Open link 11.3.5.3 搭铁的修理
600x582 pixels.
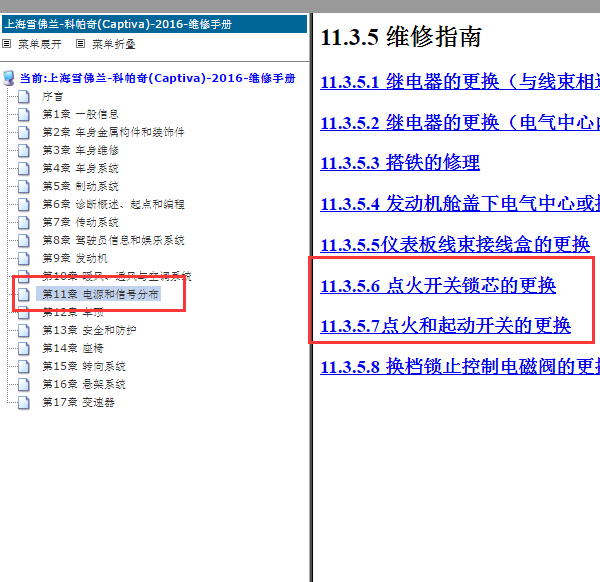[400, 163]
